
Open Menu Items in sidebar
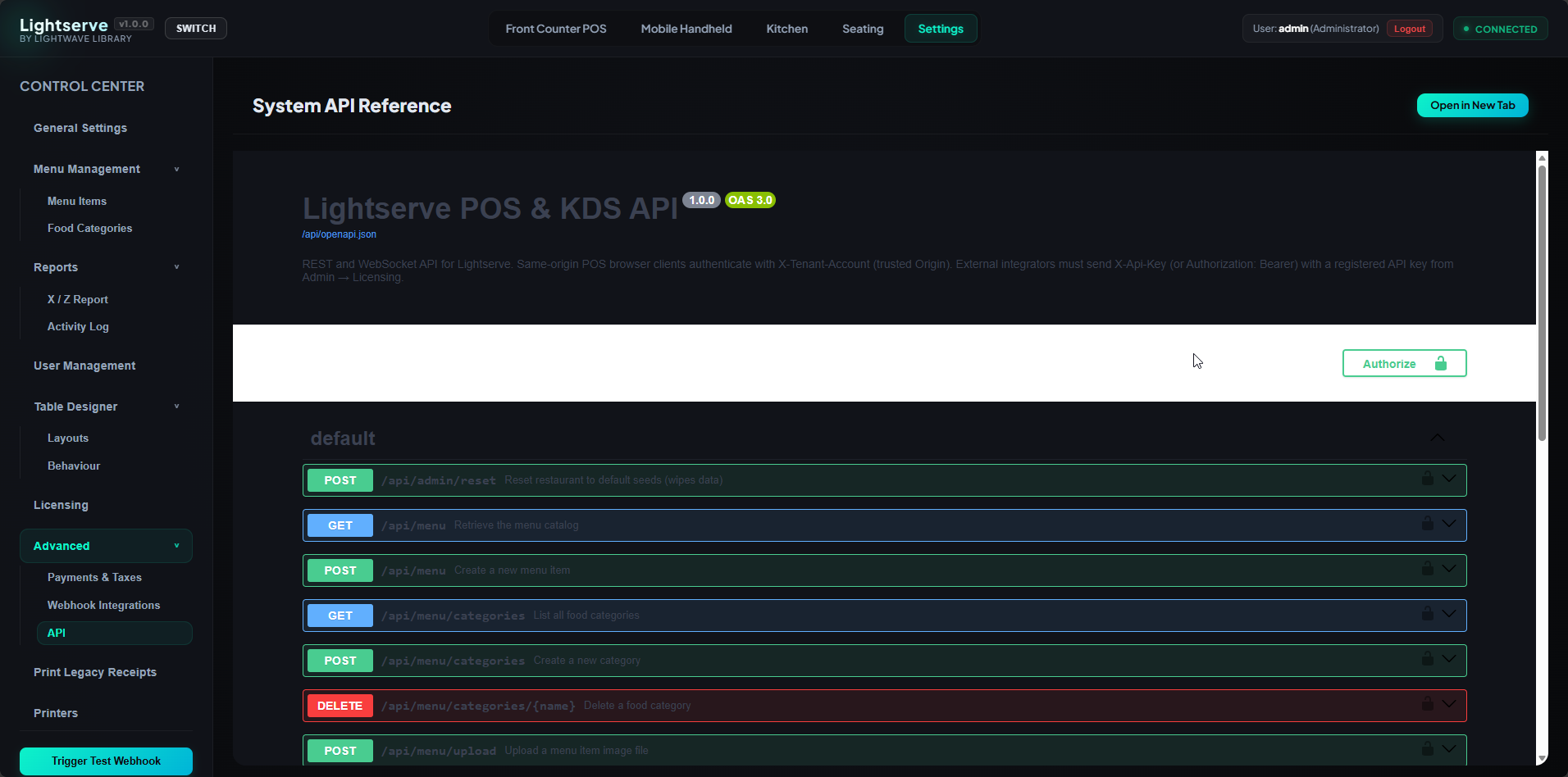point(77,201)
